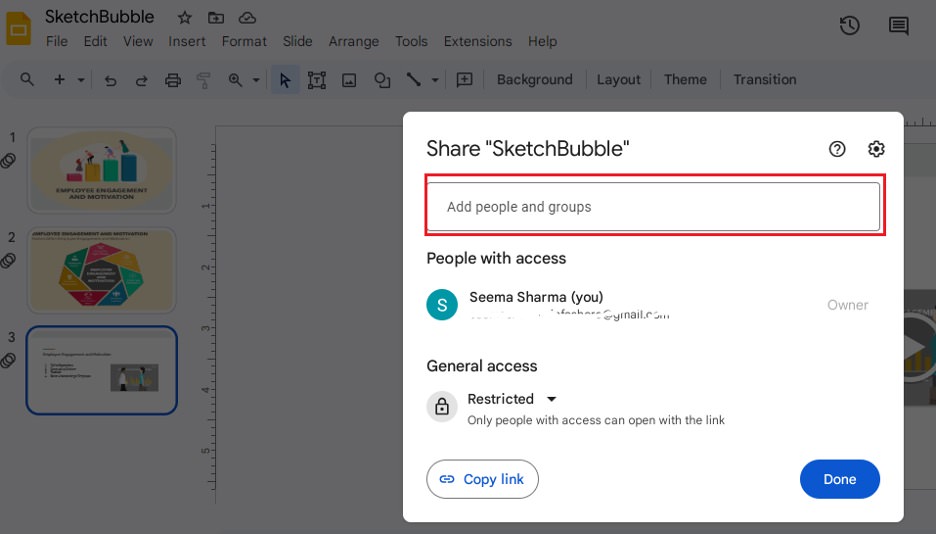This screenshot has height=534, width=936.
Task: Click the link icon beside slide 3
Action: (x=8, y=360)
